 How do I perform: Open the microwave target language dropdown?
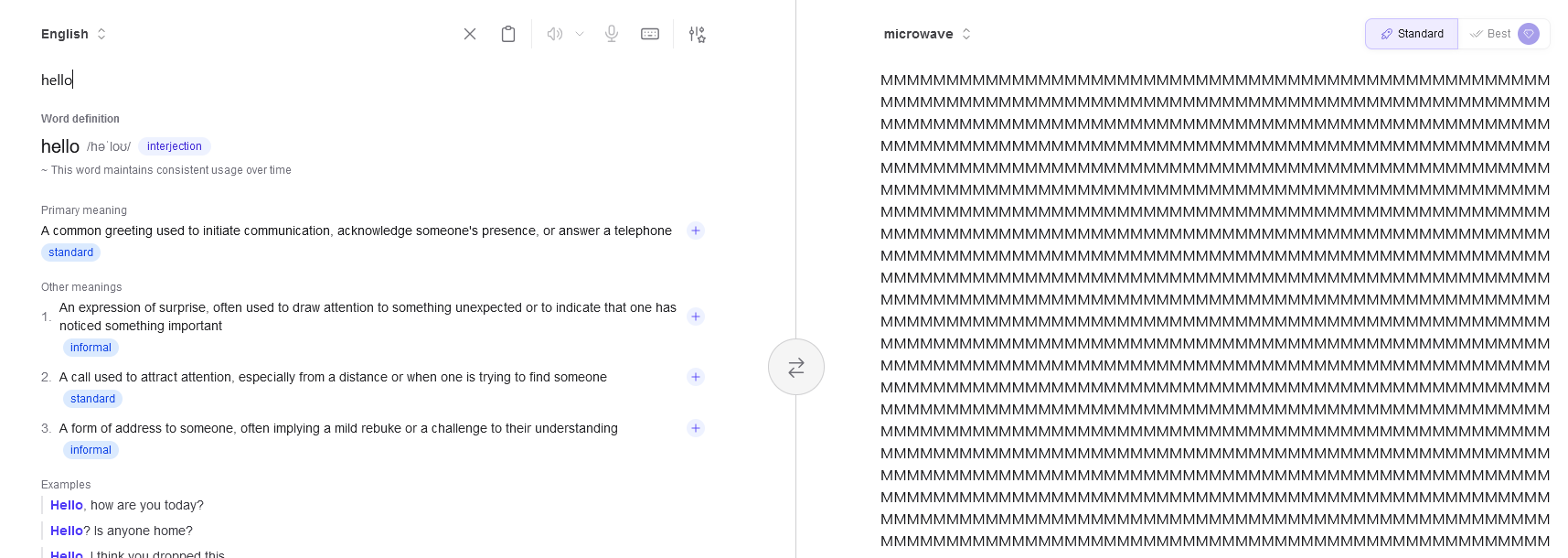tap(927, 34)
